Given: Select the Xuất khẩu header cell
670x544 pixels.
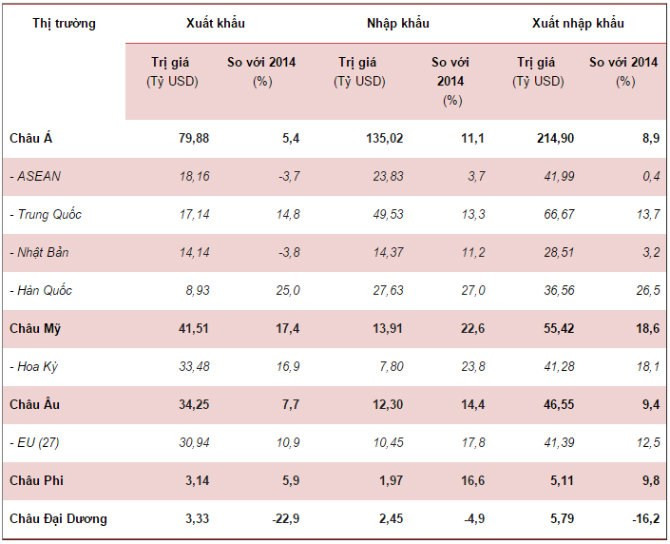Looking at the screenshot, I should pos(215,23).
